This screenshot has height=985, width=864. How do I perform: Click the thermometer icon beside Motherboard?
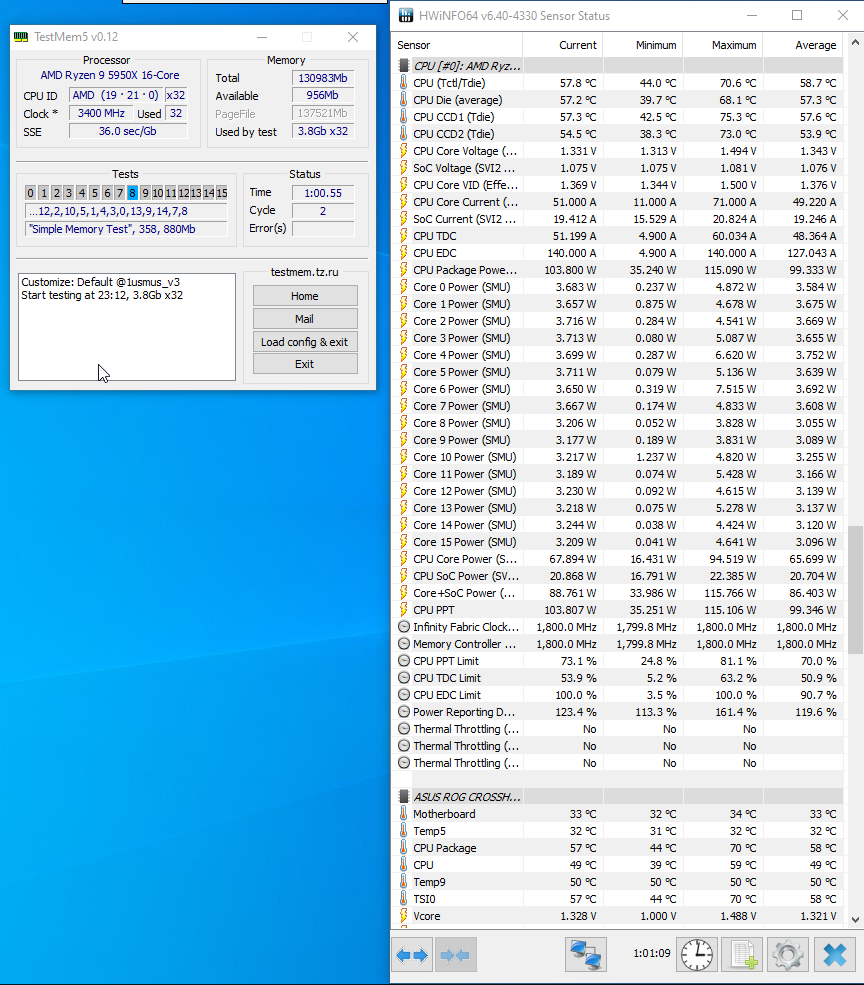pyautogui.click(x=403, y=814)
